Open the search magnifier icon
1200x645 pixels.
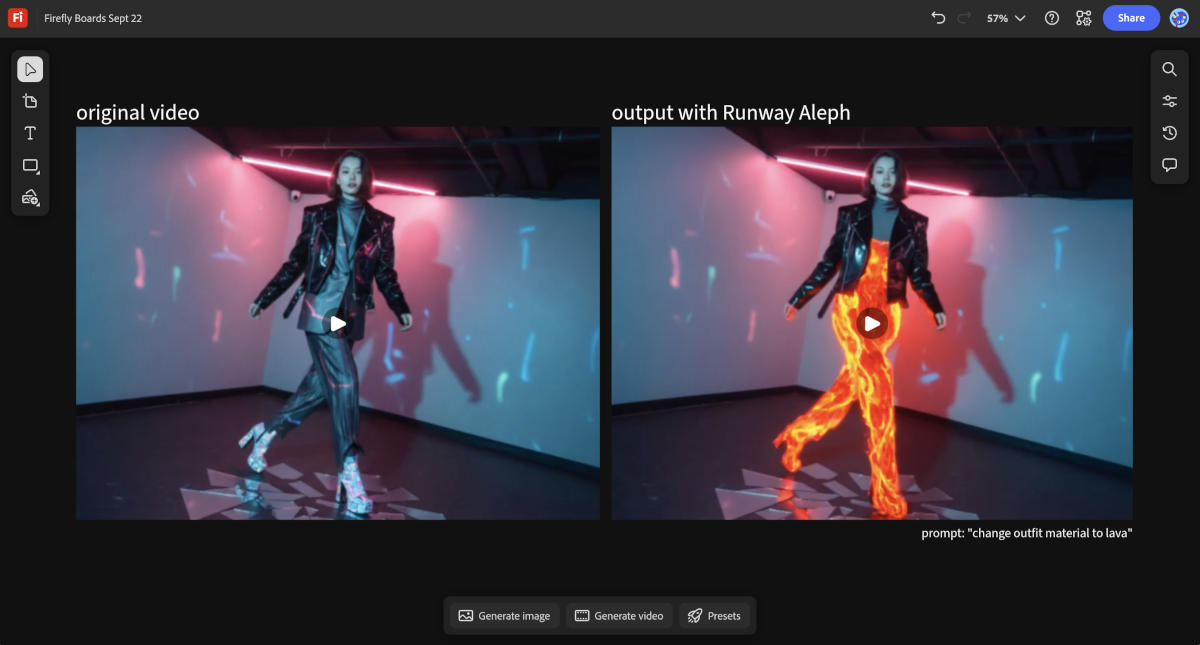click(1169, 69)
